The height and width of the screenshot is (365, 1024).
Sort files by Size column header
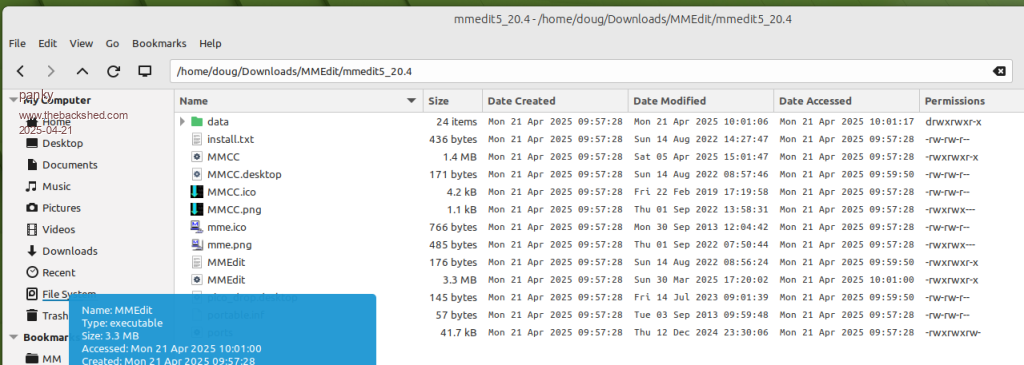[453, 101]
